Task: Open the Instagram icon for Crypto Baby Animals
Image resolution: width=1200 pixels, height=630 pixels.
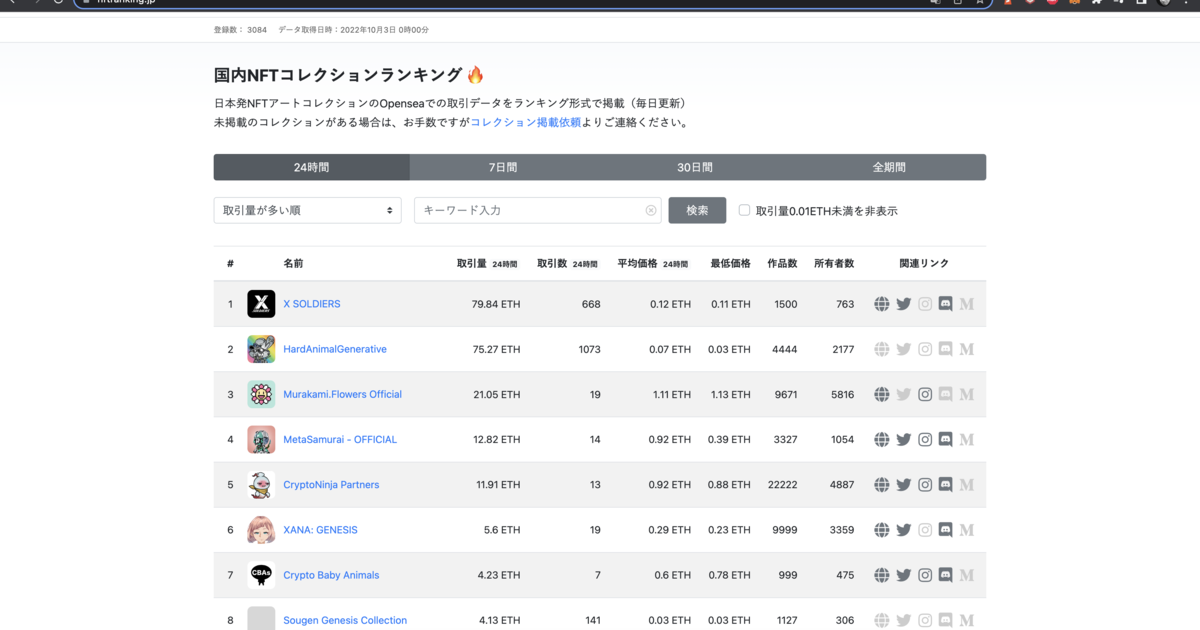Action: tap(925, 575)
